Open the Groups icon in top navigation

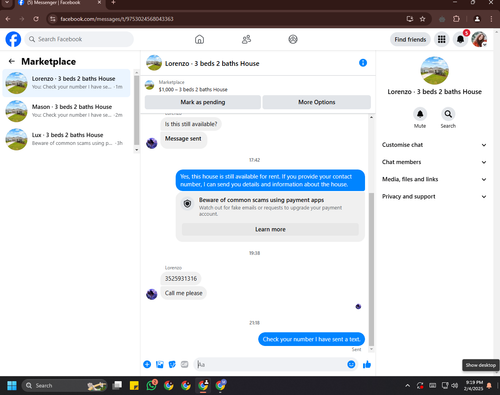(x=293, y=39)
